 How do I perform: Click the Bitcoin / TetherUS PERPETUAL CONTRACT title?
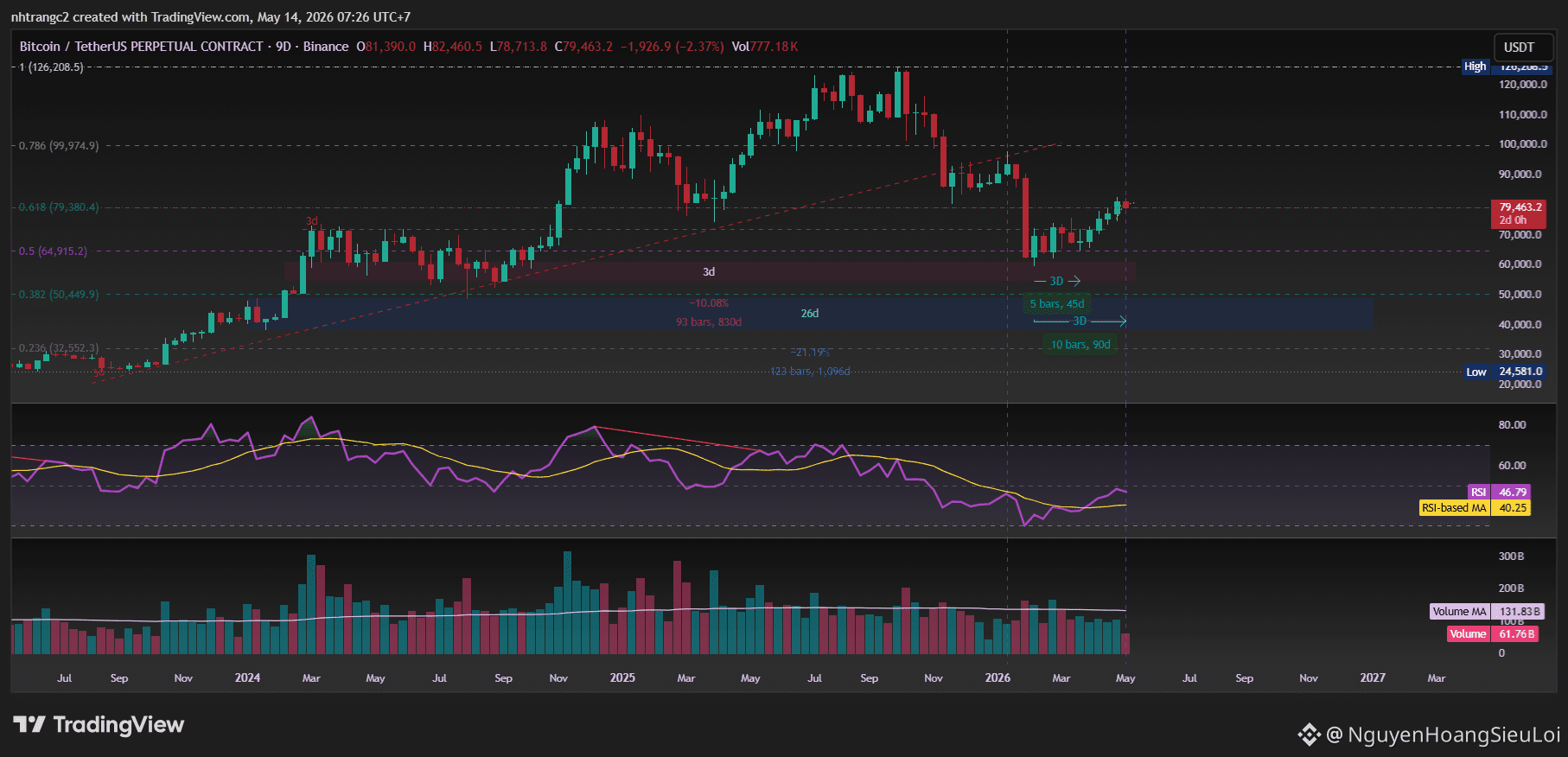142,47
